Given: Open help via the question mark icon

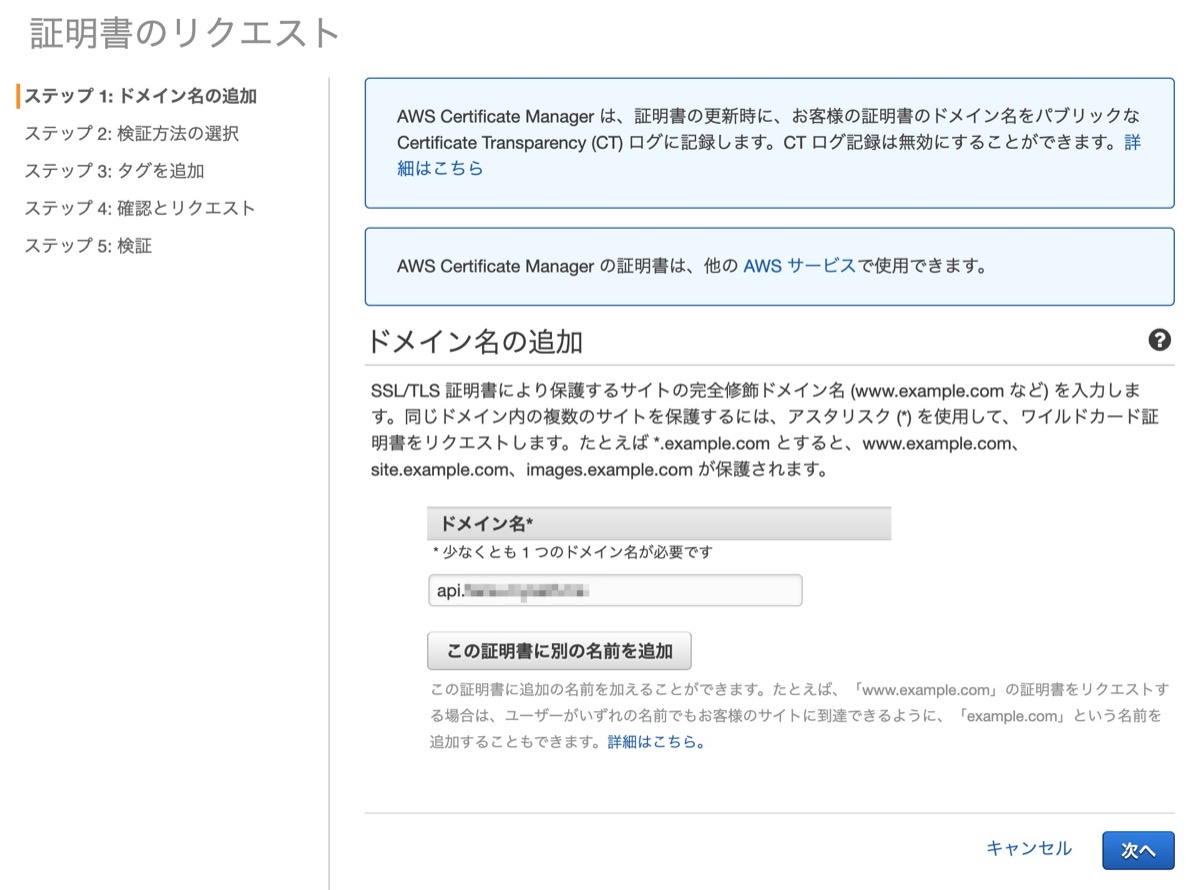Looking at the screenshot, I should [1160, 340].
